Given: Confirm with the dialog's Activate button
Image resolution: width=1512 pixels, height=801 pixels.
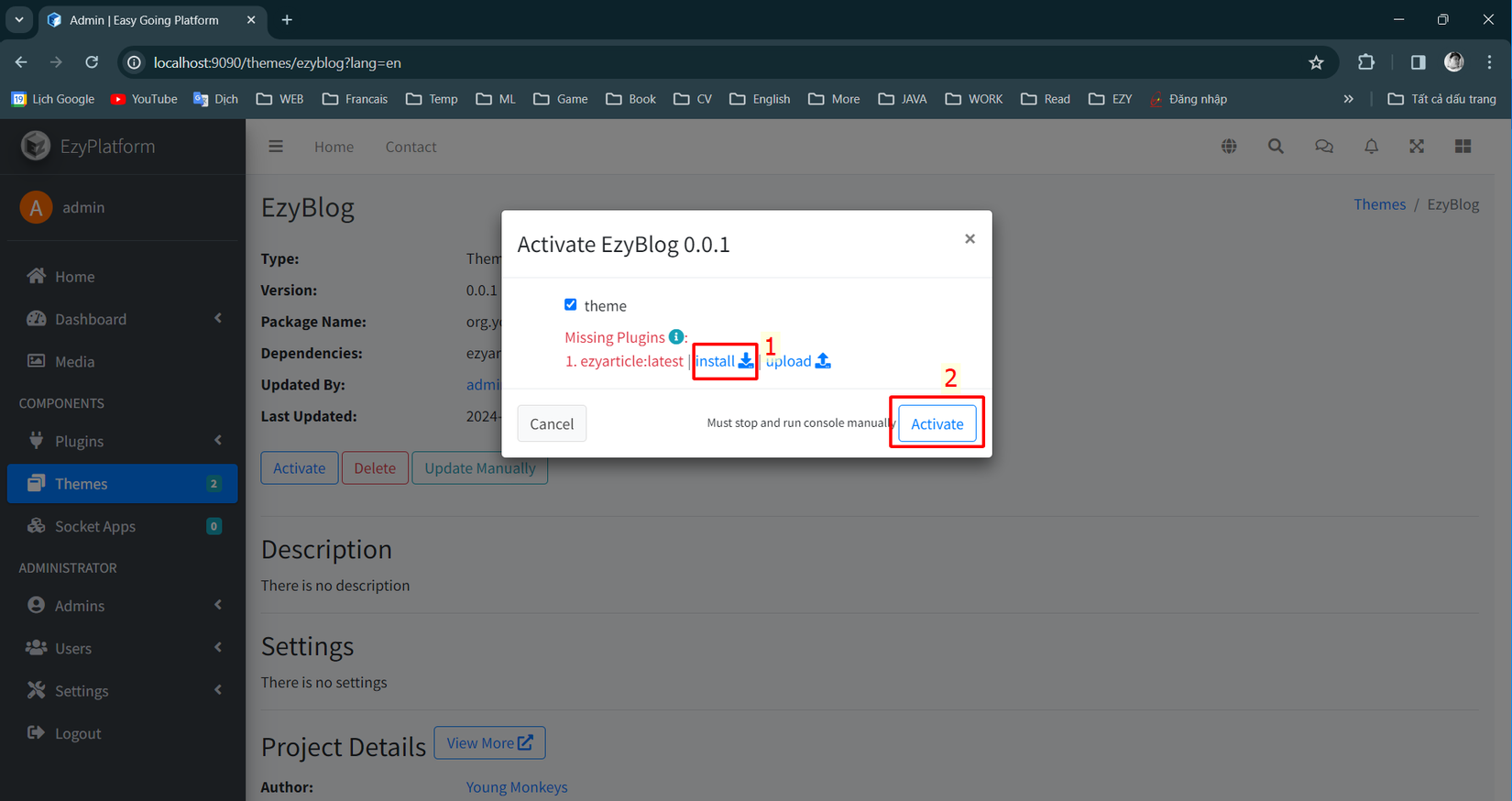Looking at the screenshot, I should click(937, 423).
